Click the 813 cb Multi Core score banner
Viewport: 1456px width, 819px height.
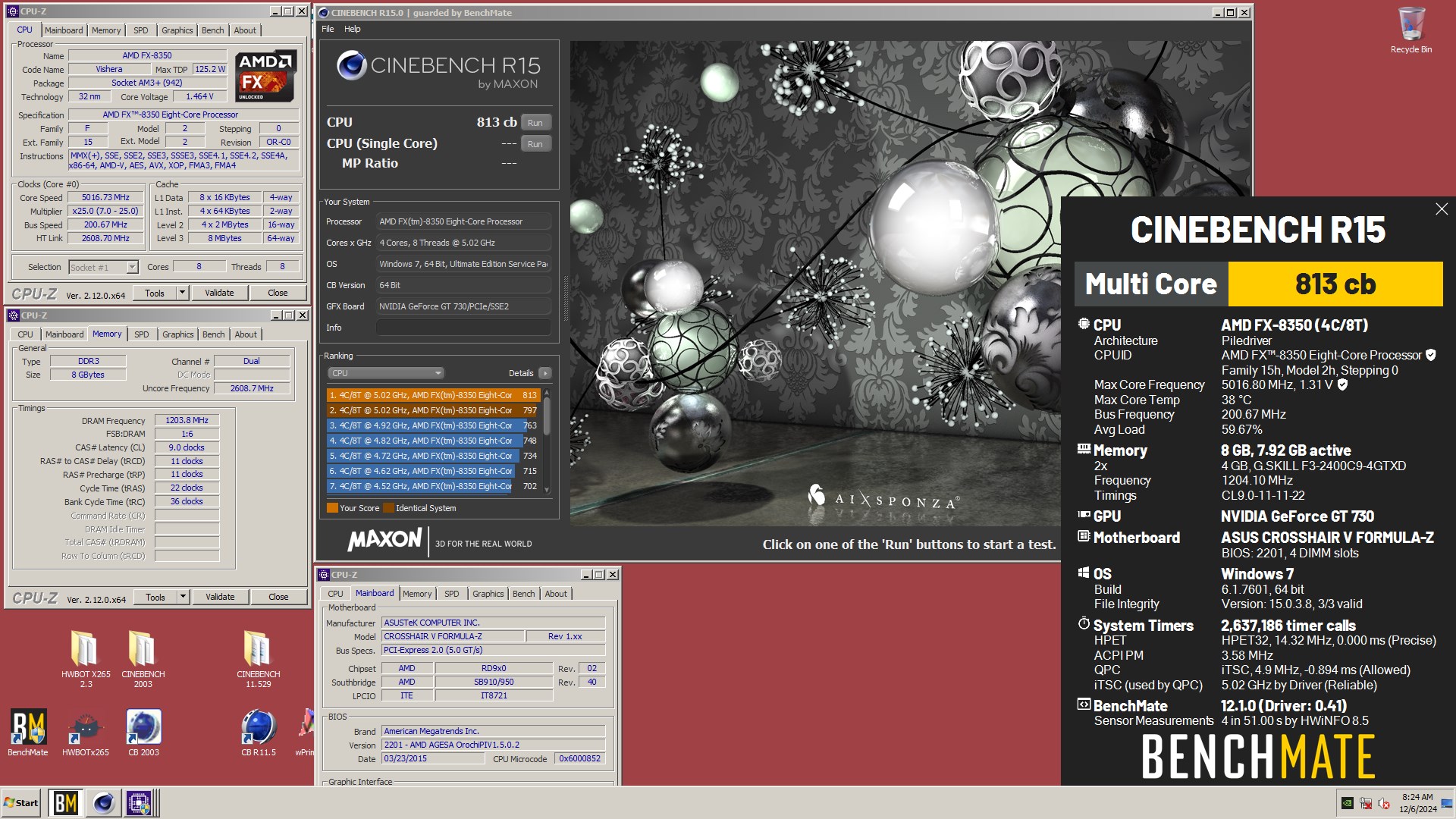coord(1259,284)
